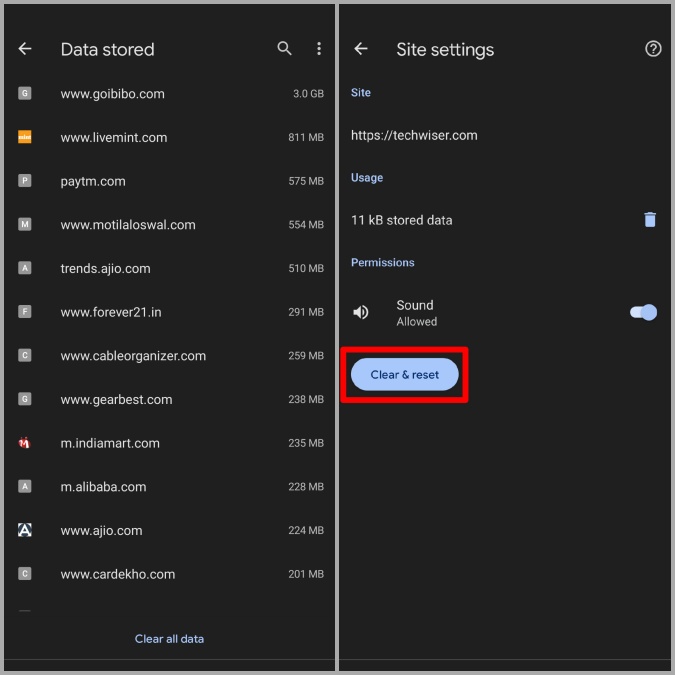Open www.cardekho.com entry

coord(169,574)
